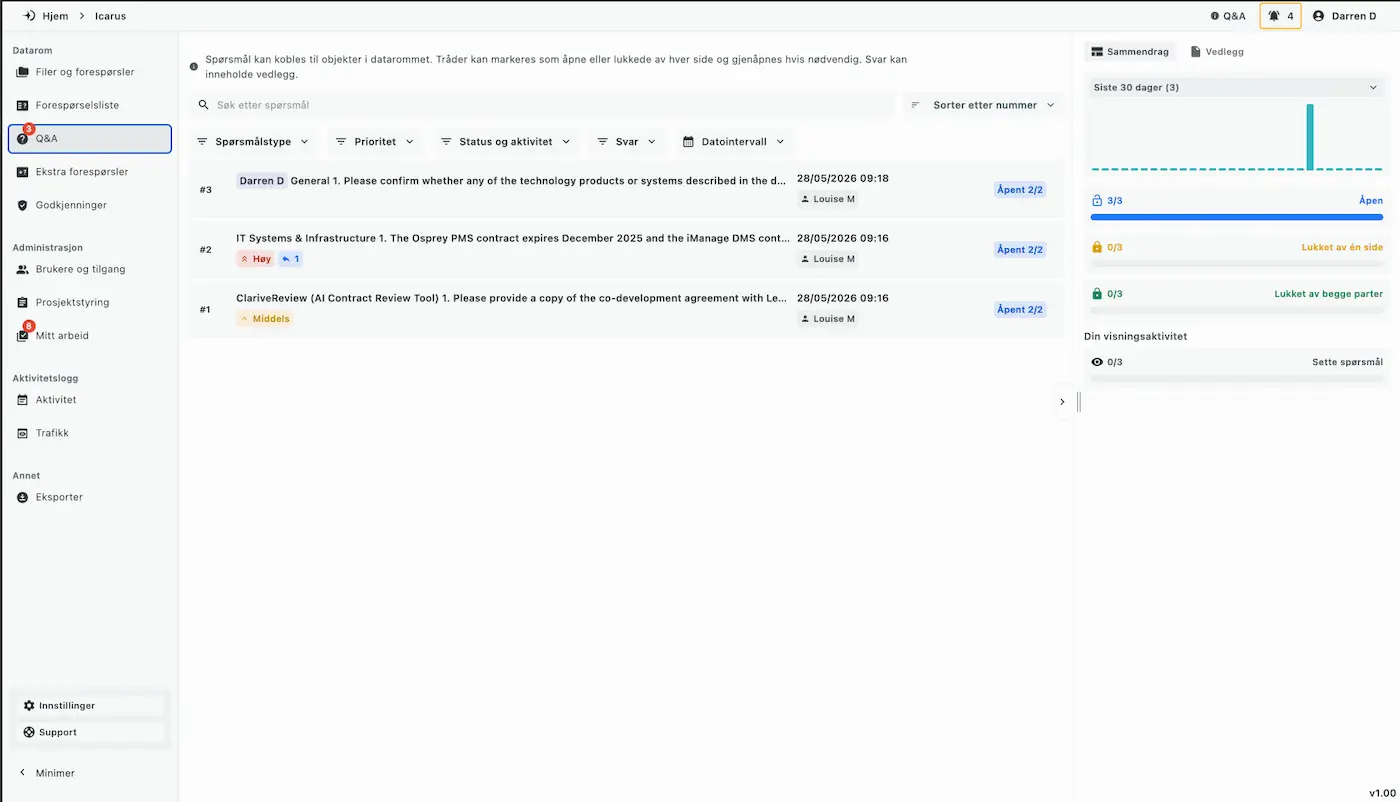Click the Middels priority badge
This screenshot has width=1400, height=802.
pyautogui.click(x=265, y=319)
